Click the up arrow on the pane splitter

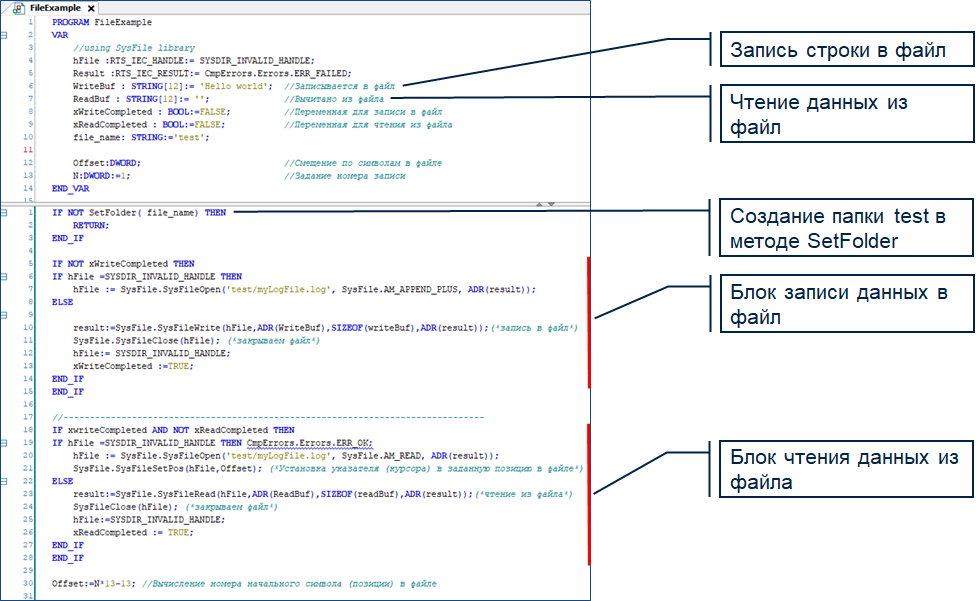[x=540, y=203]
